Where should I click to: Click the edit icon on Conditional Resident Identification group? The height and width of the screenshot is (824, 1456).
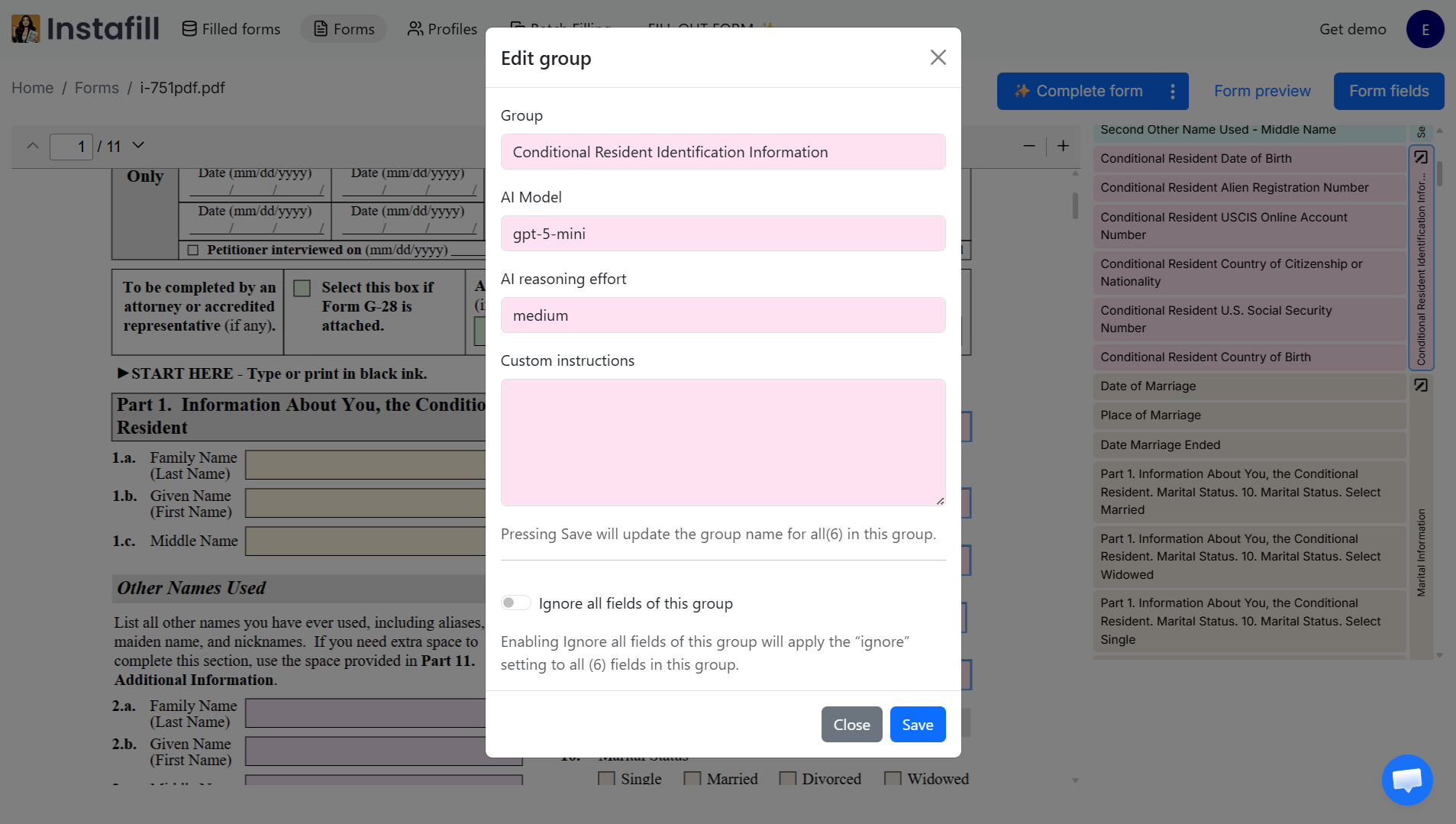1421,157
